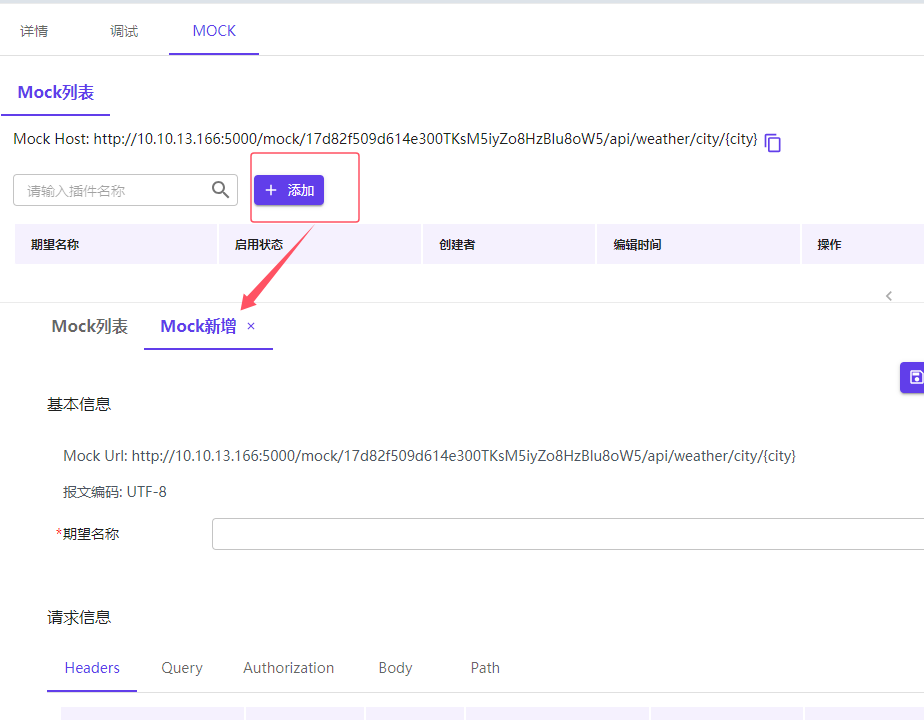The height and width of the screenshot is (720, 924).
Task: Open the Path request tab
Action: point(485,668)
